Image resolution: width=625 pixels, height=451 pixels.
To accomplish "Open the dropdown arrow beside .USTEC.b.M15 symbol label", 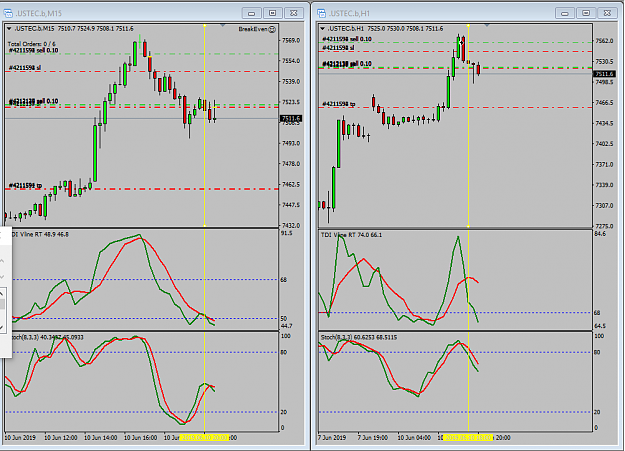I will point(9,29).
